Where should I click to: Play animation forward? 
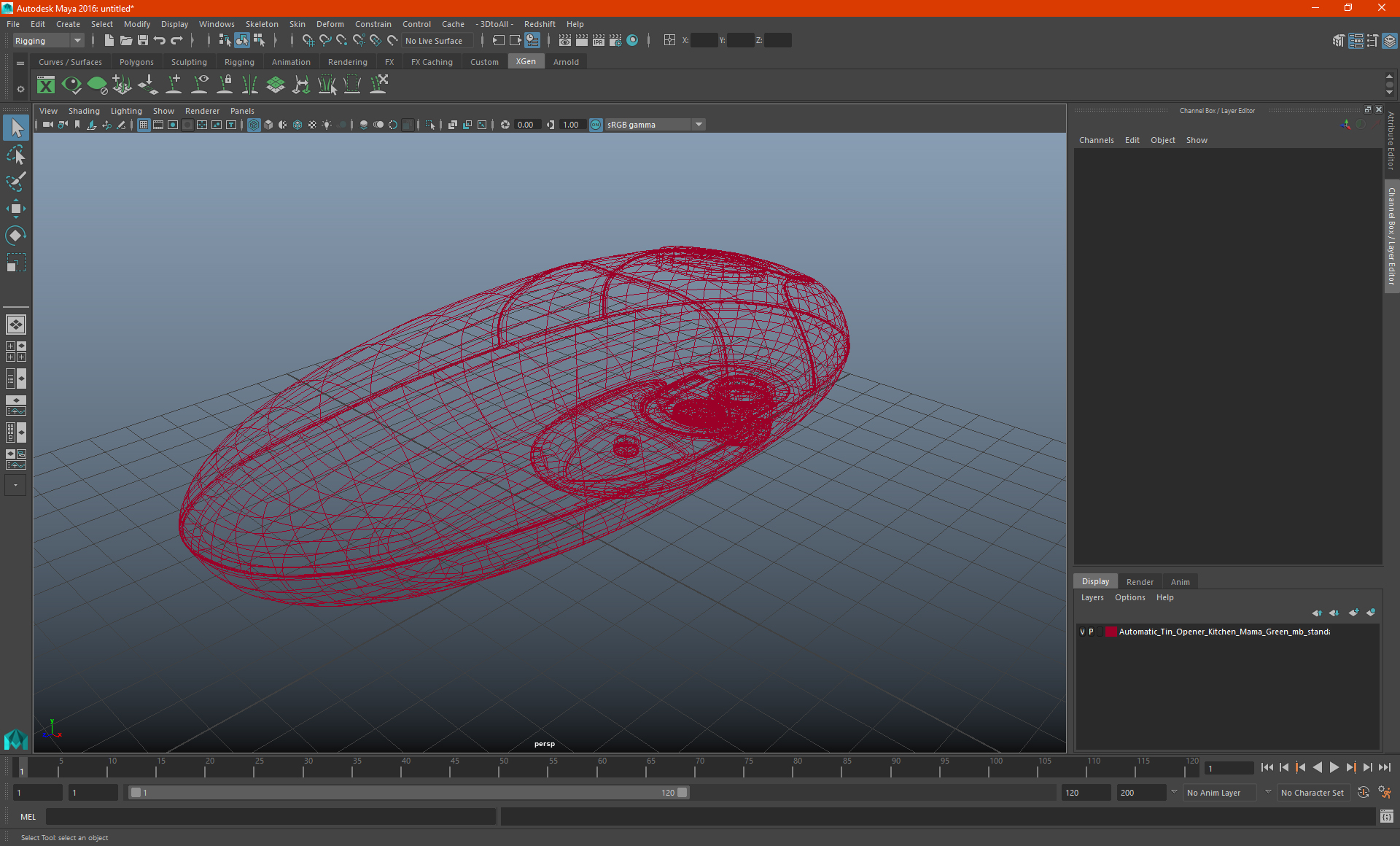click(1334, 767)
